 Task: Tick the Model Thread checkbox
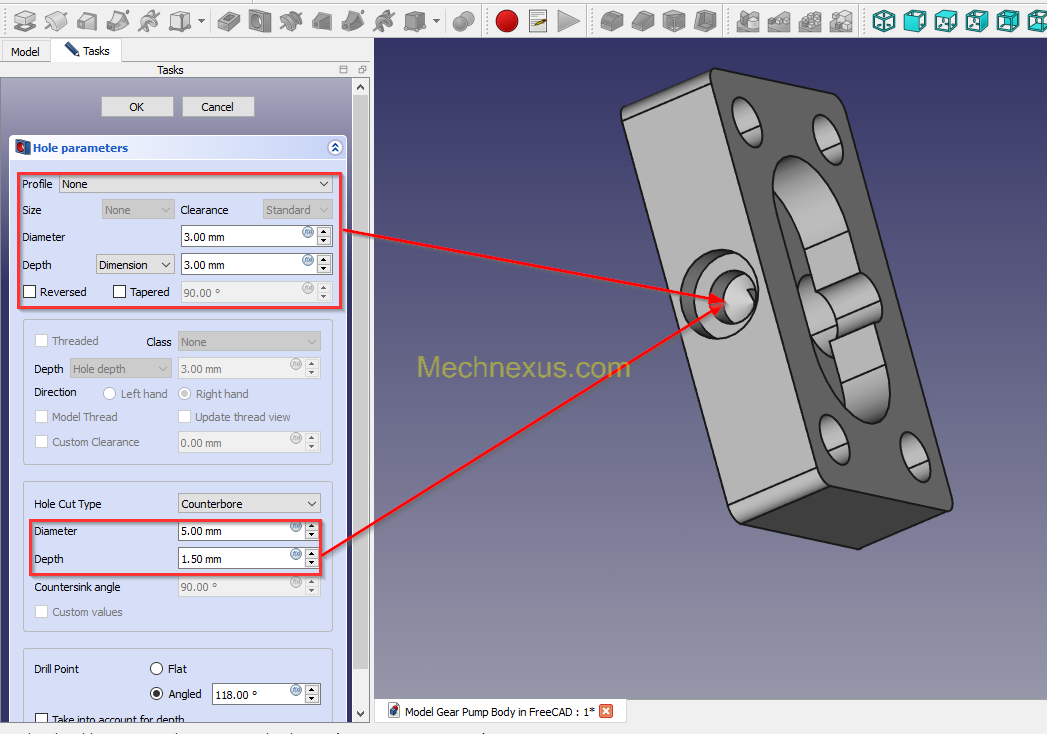(x=41, y=417)
